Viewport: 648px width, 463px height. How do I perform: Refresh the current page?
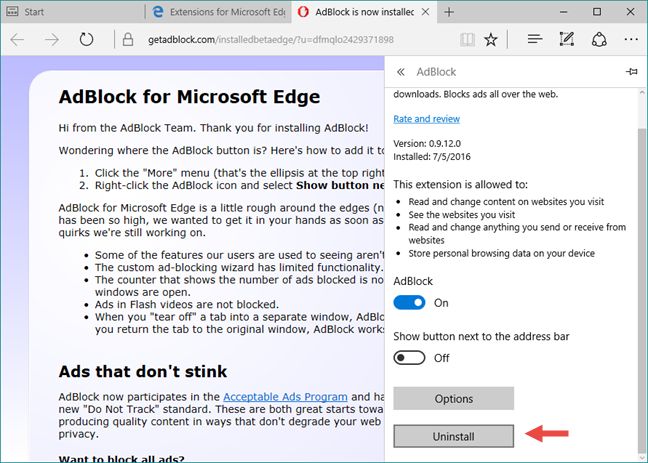(86, 40)
